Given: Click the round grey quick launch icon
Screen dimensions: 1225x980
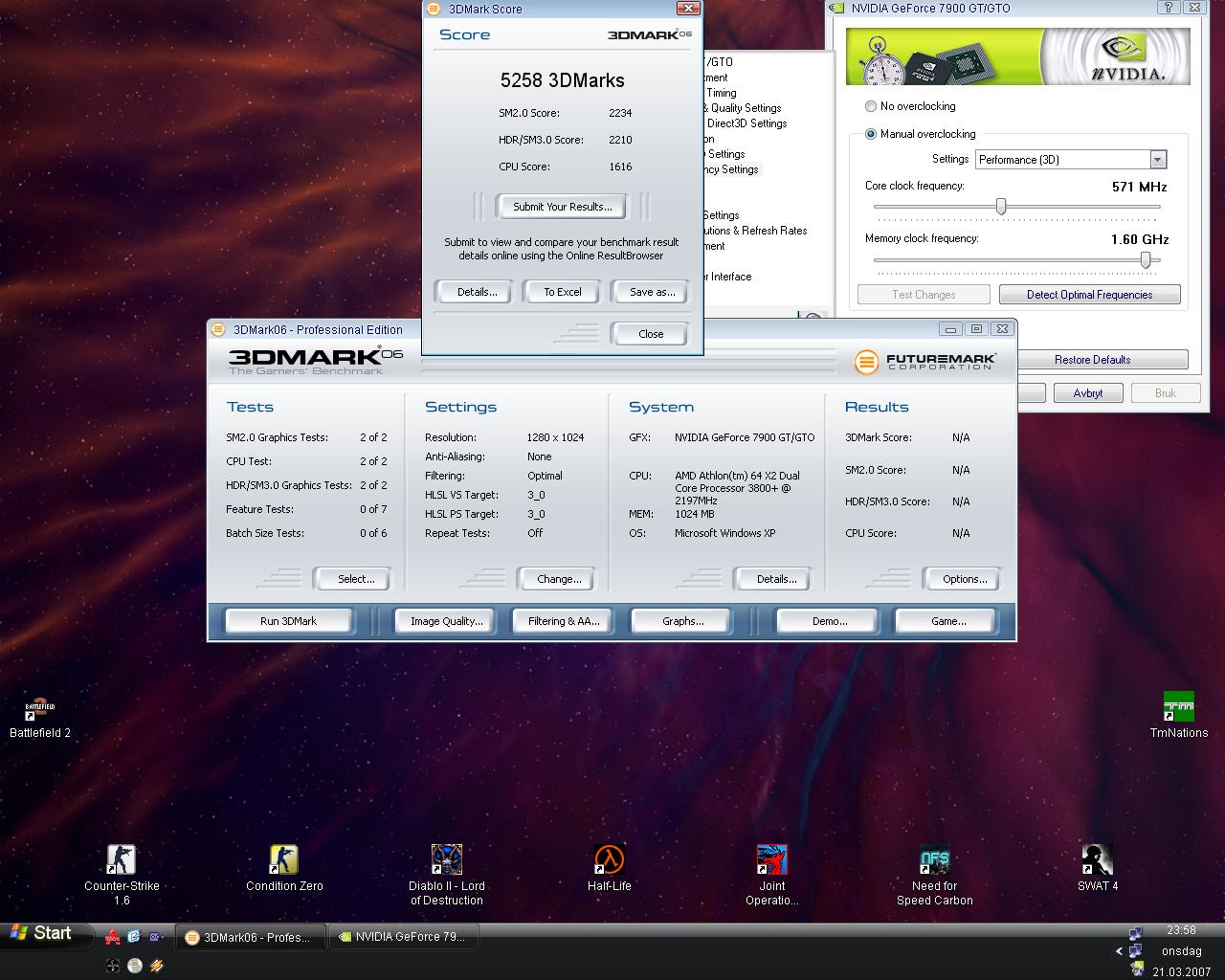Looking at the screenshot, I should click(x=135, y=966).
